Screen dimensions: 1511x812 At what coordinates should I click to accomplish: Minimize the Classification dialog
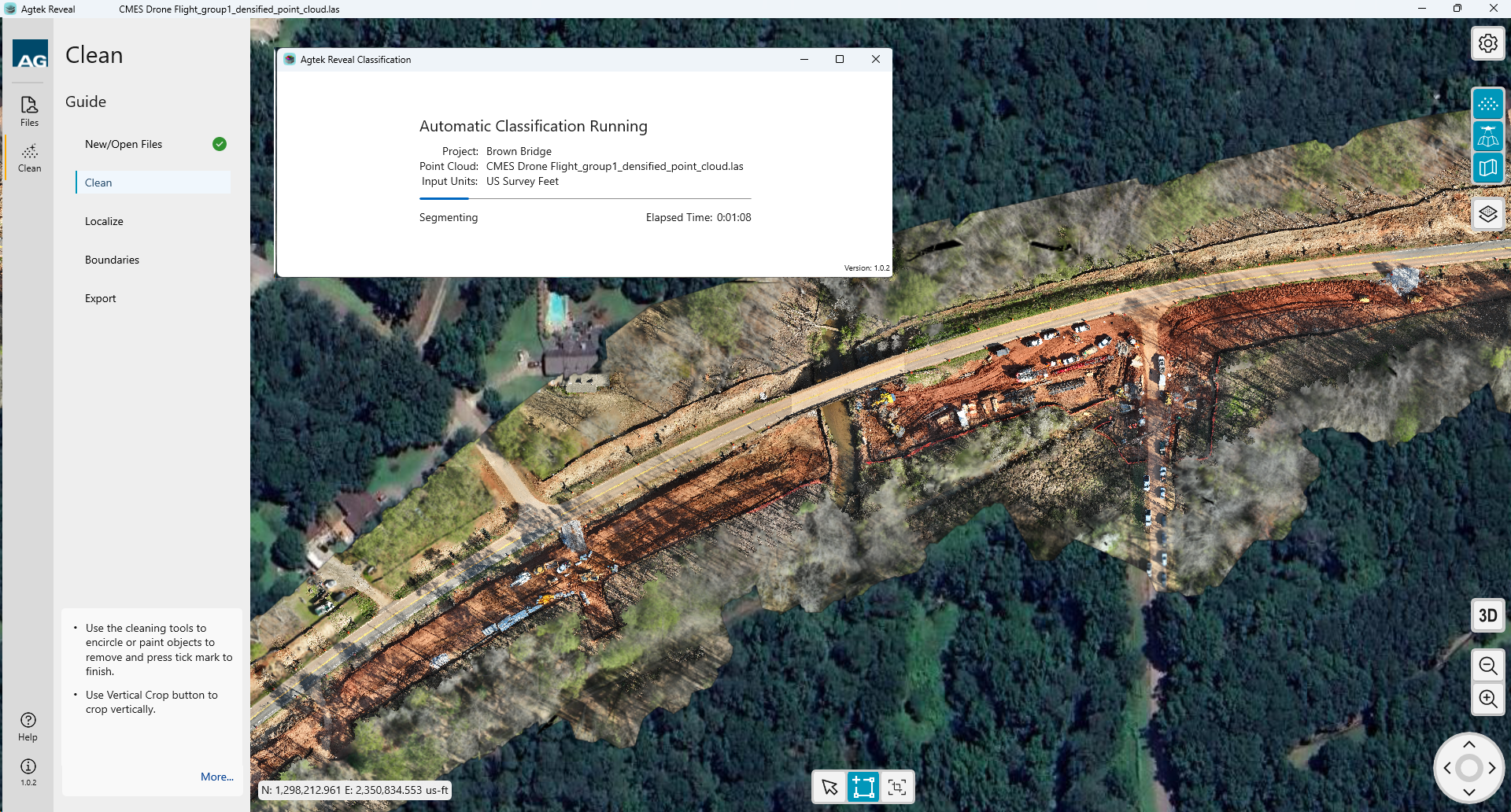click(x=804, y=59)
